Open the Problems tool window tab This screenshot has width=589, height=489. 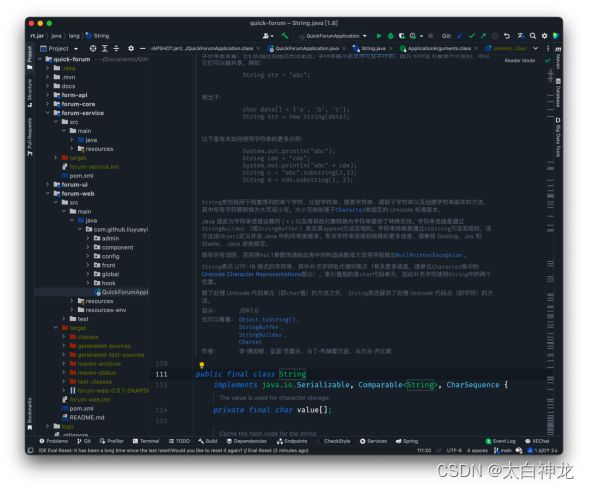54,441
